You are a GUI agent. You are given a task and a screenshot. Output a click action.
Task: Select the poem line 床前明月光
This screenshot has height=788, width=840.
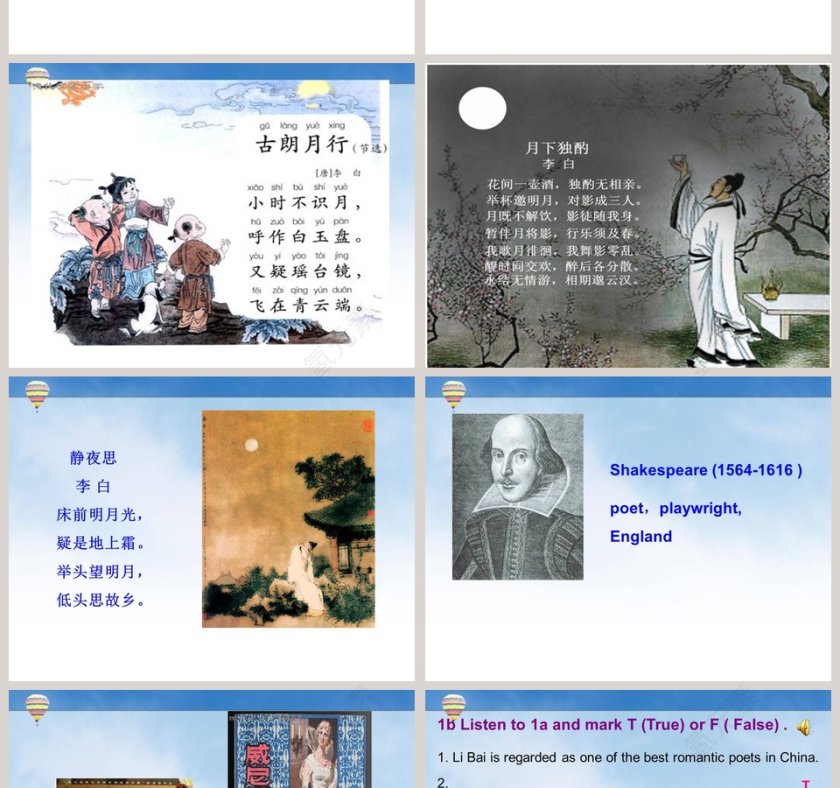[103, 515]
